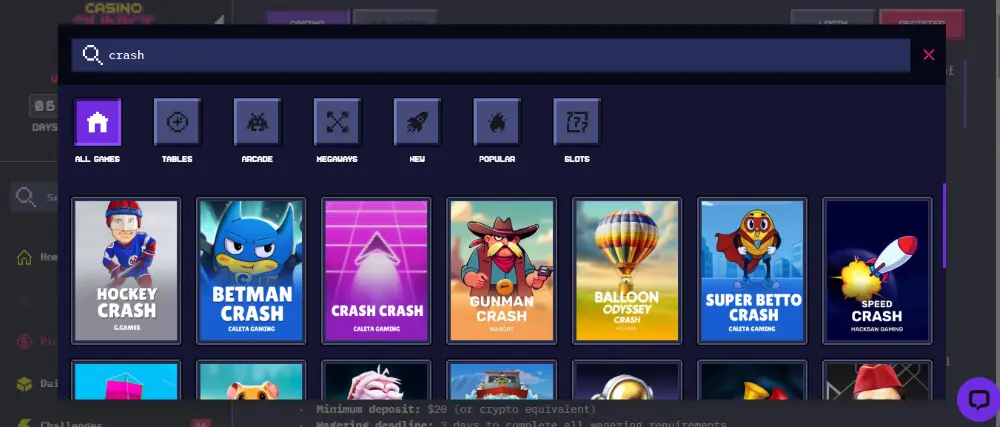Image resolution: width=1000 pixels, height=427 pixels.
Task: Select the All Games home icon
Action: (98, 122)
